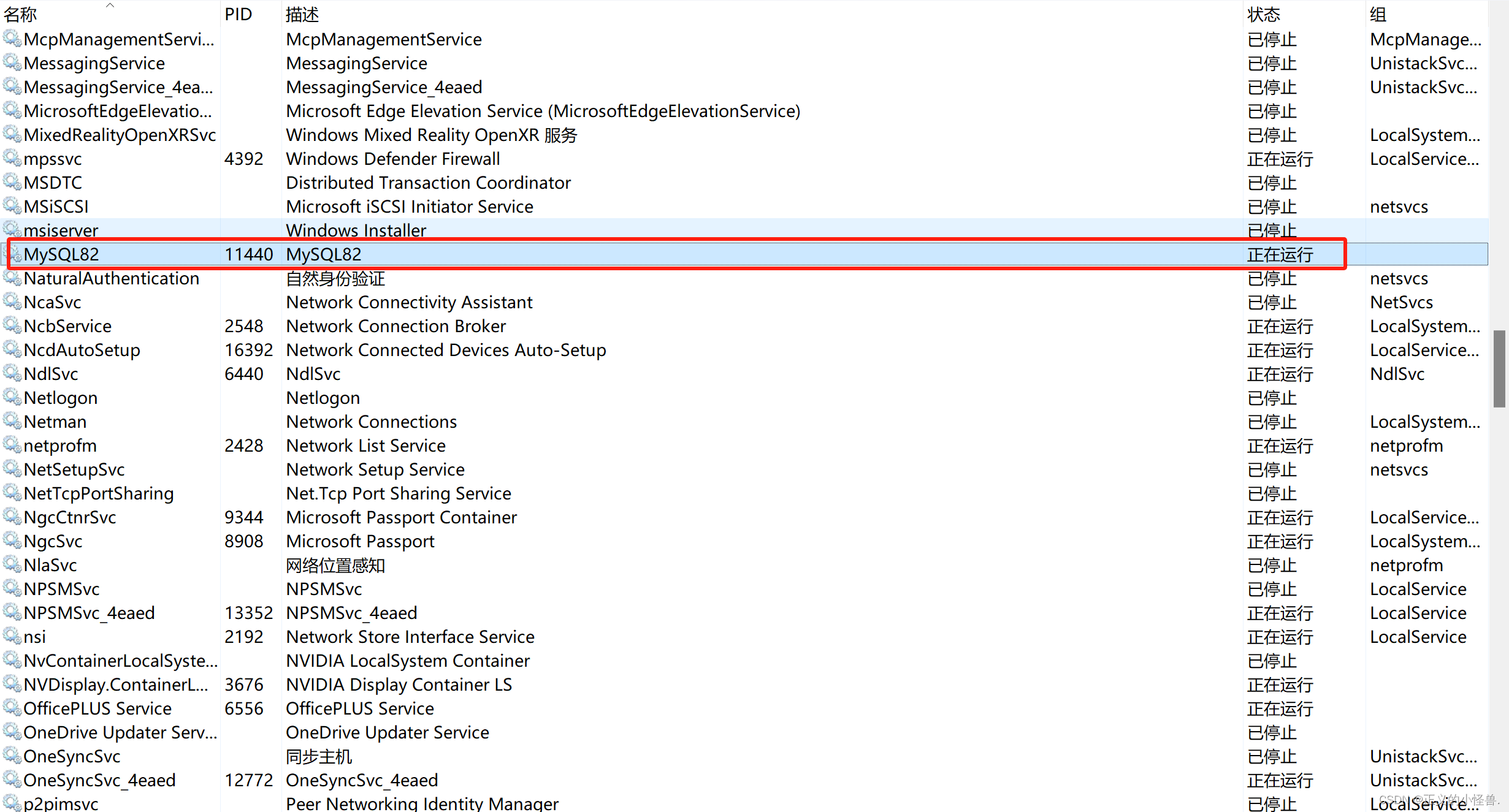Image resolution: width=1509 pixels, height=812 pixels.
Task: Click PID 16392 of NcdAutoSetup
Action: pos(248,350)
